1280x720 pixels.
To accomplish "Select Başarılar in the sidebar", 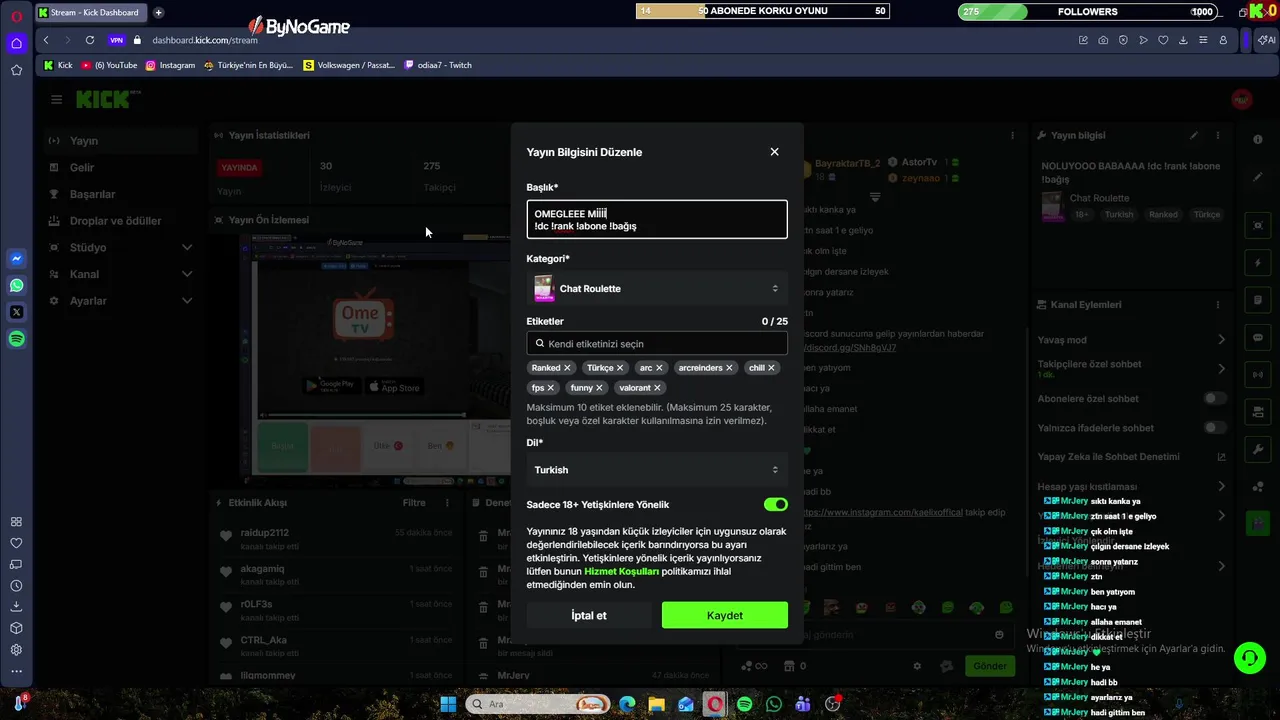I will point(120,194).
